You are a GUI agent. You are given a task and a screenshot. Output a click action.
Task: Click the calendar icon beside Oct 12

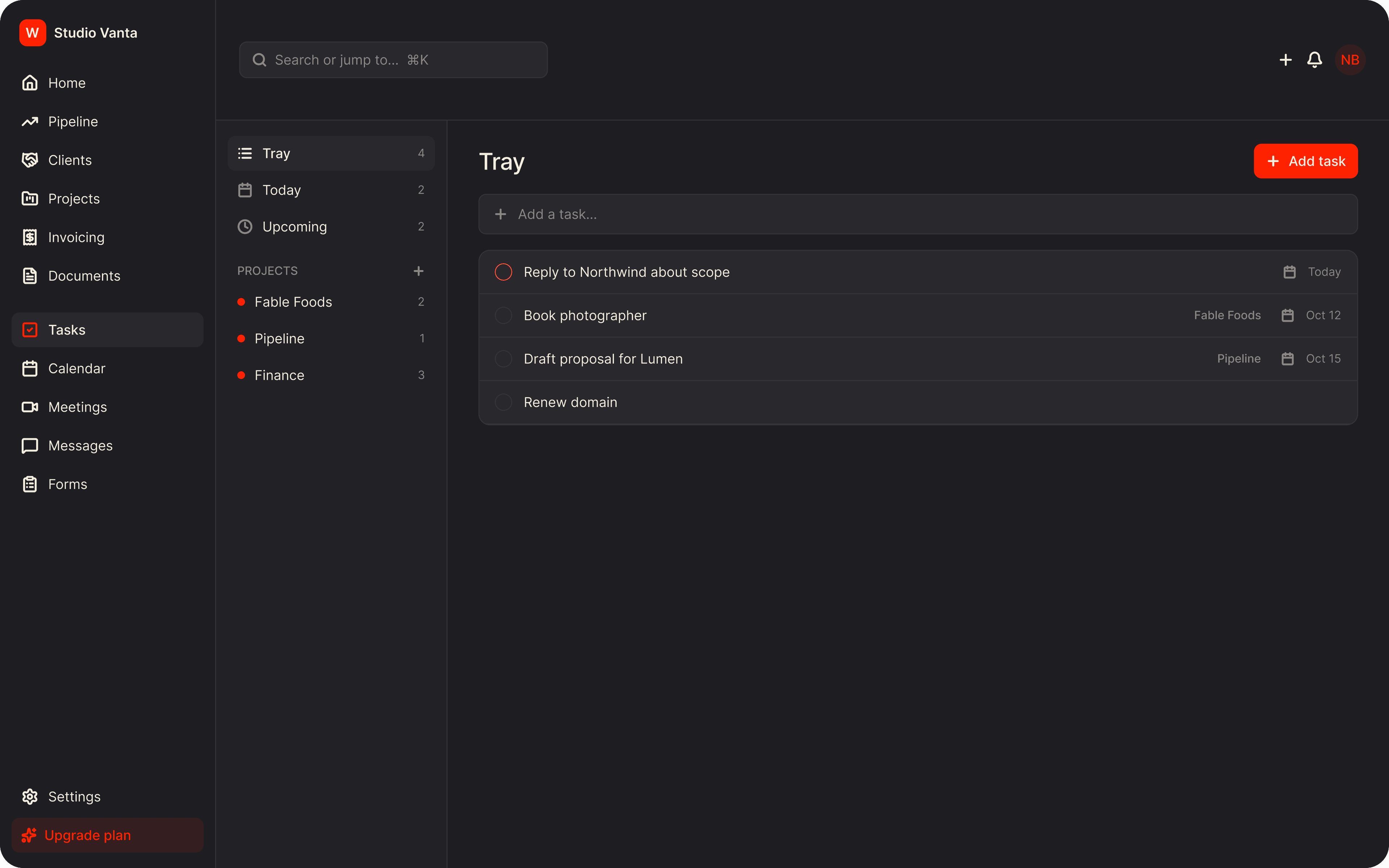coord(1287,315)
